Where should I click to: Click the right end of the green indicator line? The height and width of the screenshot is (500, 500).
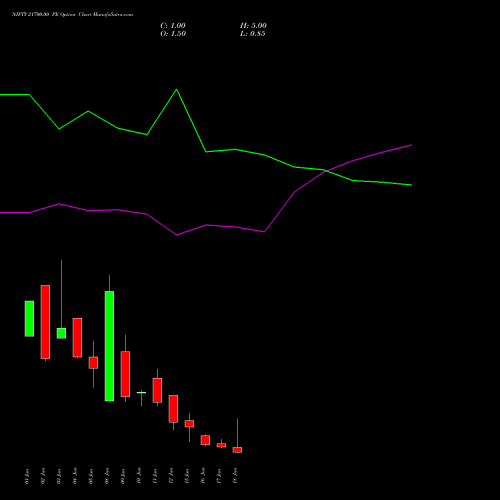point(411,185)
